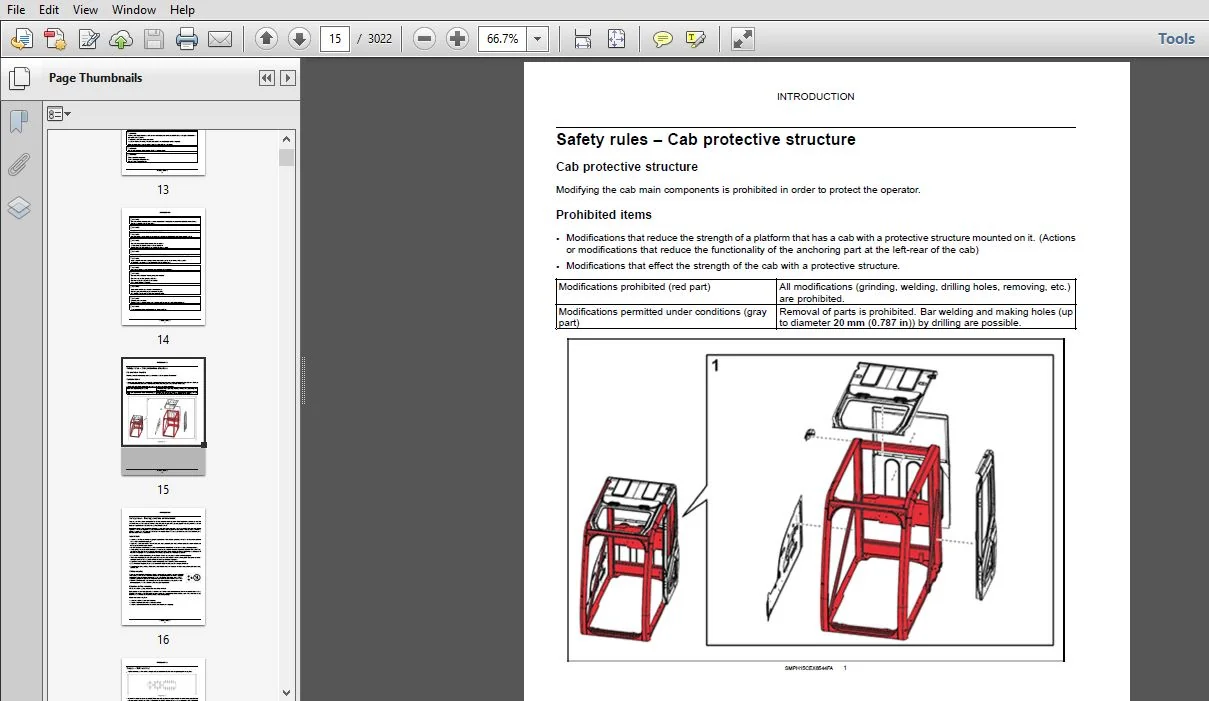Click the "Safety rules – Cab protective structure" heading
This screenshot has height=701, width=1209.
[x=706, y=140]
